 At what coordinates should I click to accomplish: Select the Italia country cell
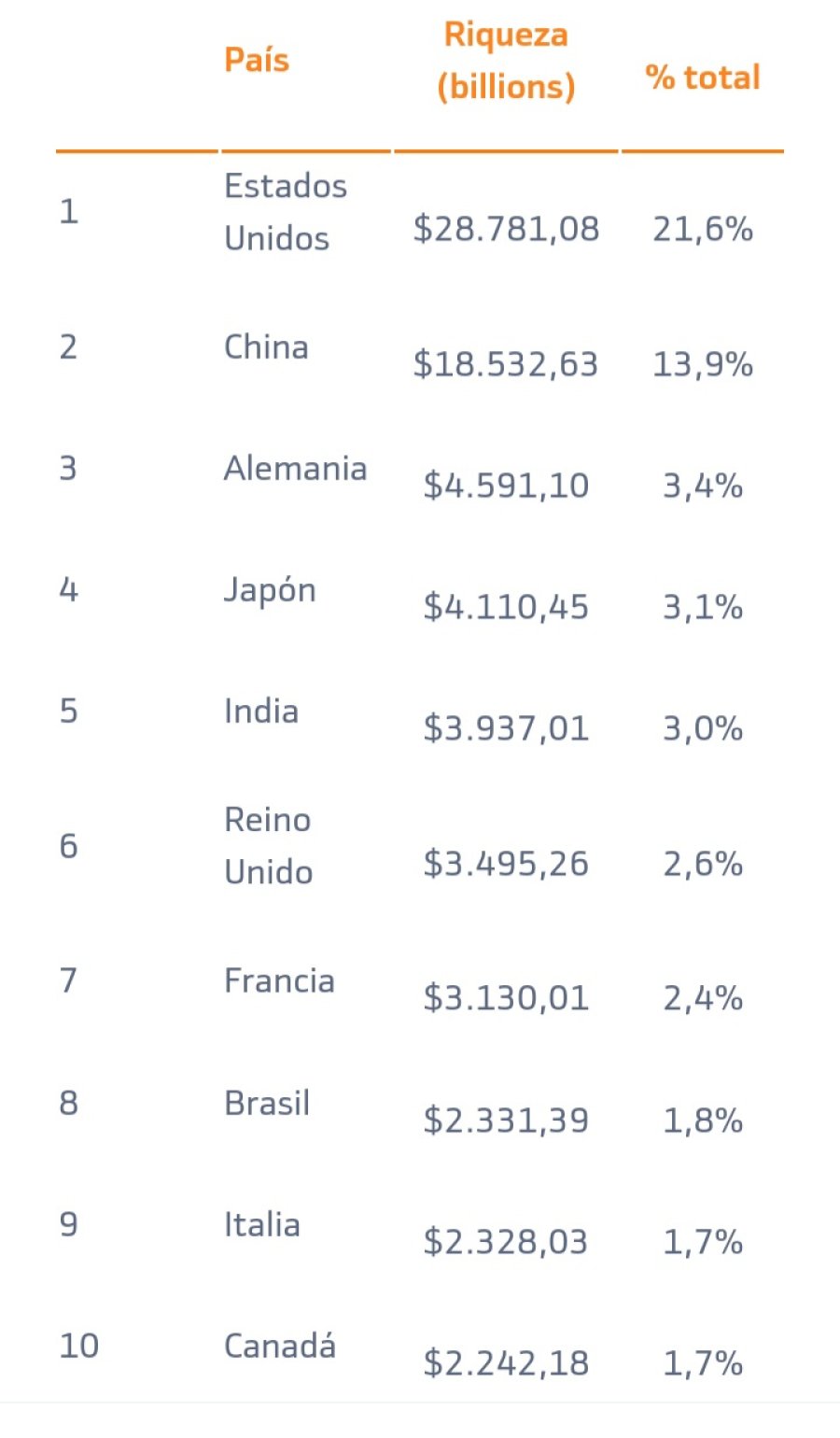pos(262,1225)
